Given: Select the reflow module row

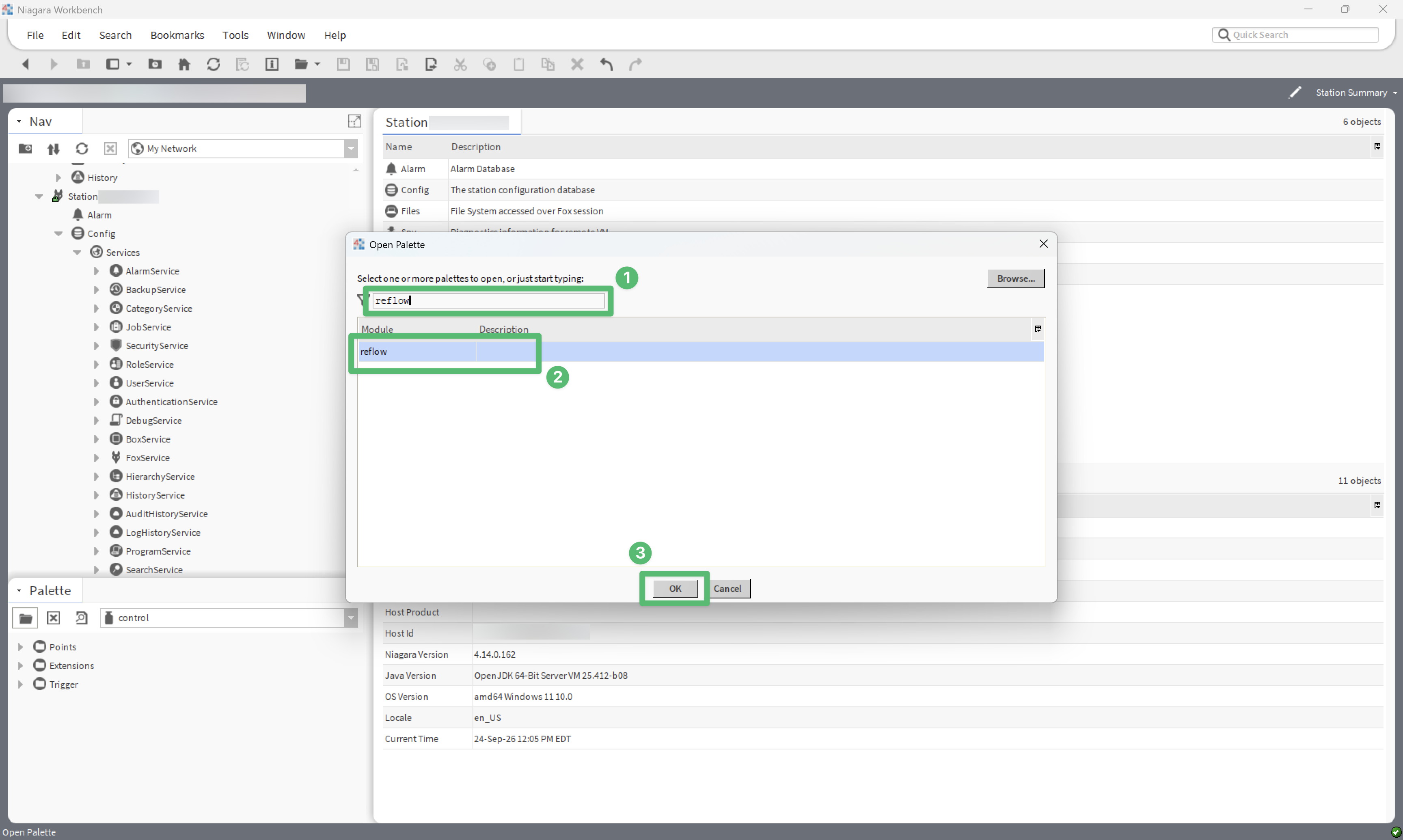Looking at the screenshot, I should (701, 352).
